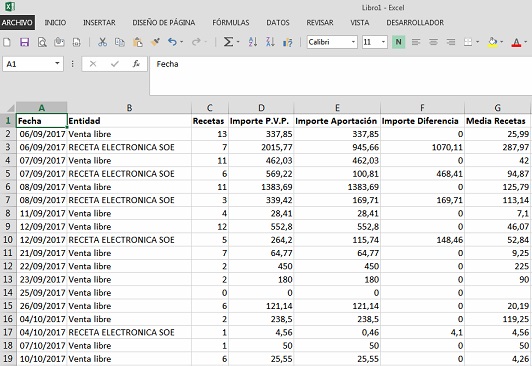Open Print Preview magnifier icon
Viewport: 532px width, 366px height.
42,42
